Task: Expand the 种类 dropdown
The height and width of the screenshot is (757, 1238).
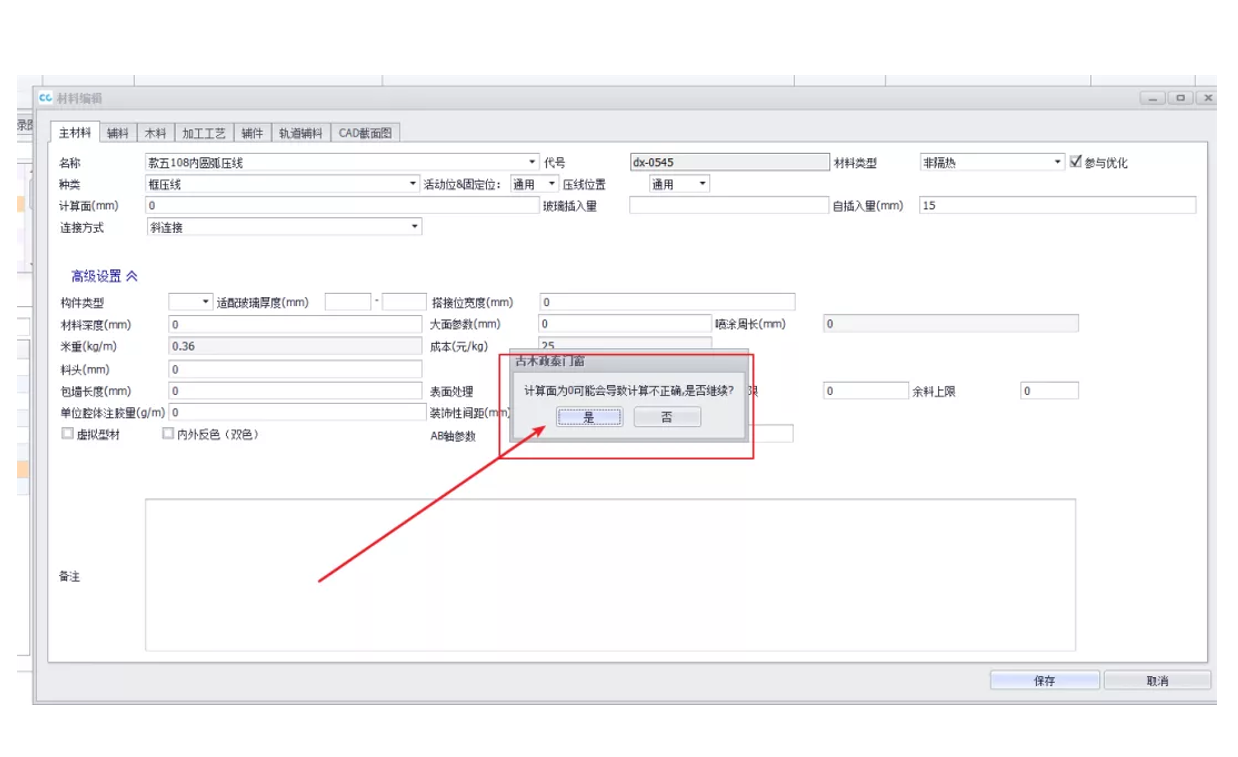Action: coord(414,184)
